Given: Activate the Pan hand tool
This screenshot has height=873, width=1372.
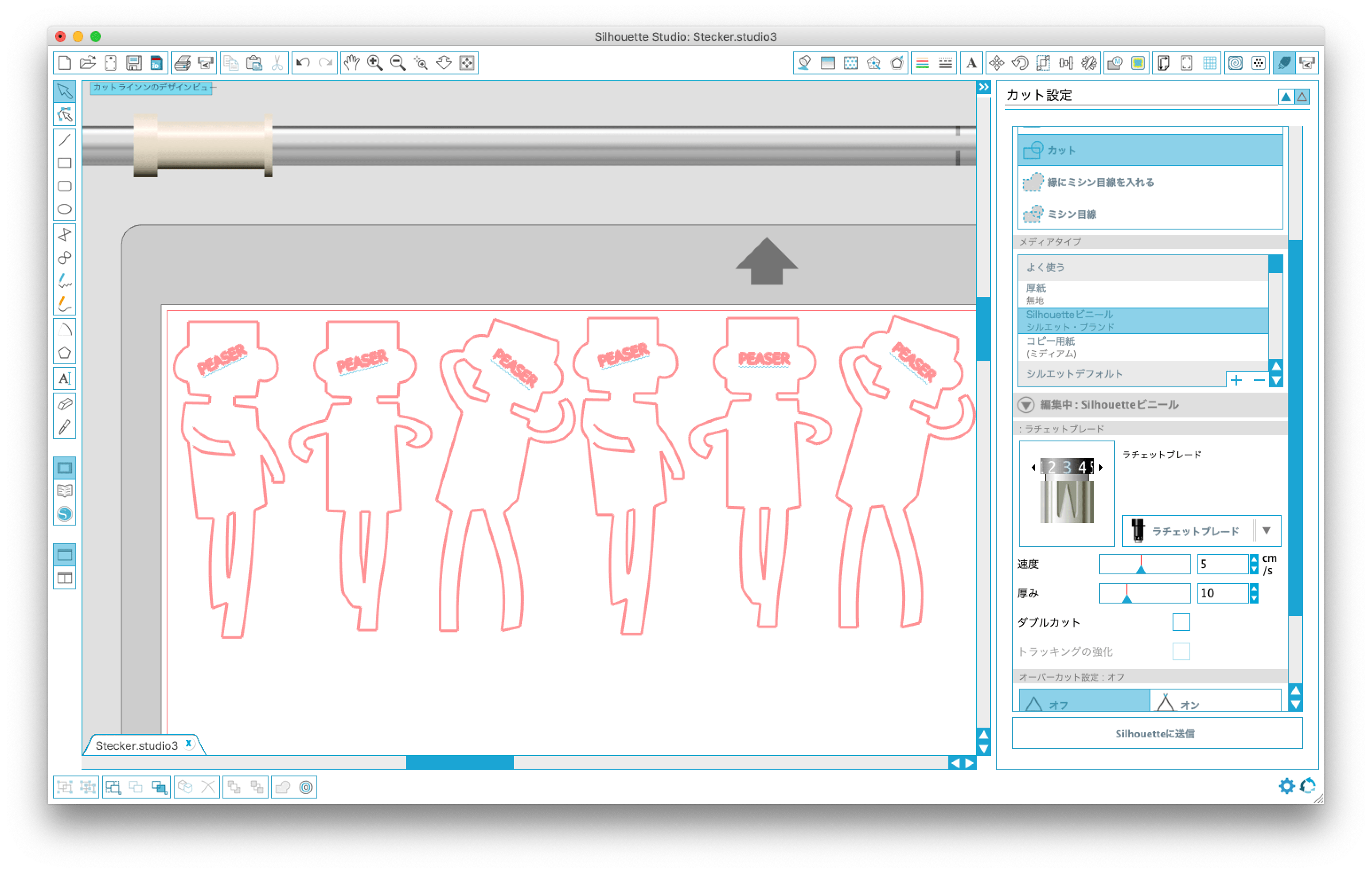Looking at the screenshot, I should (351, 62).
